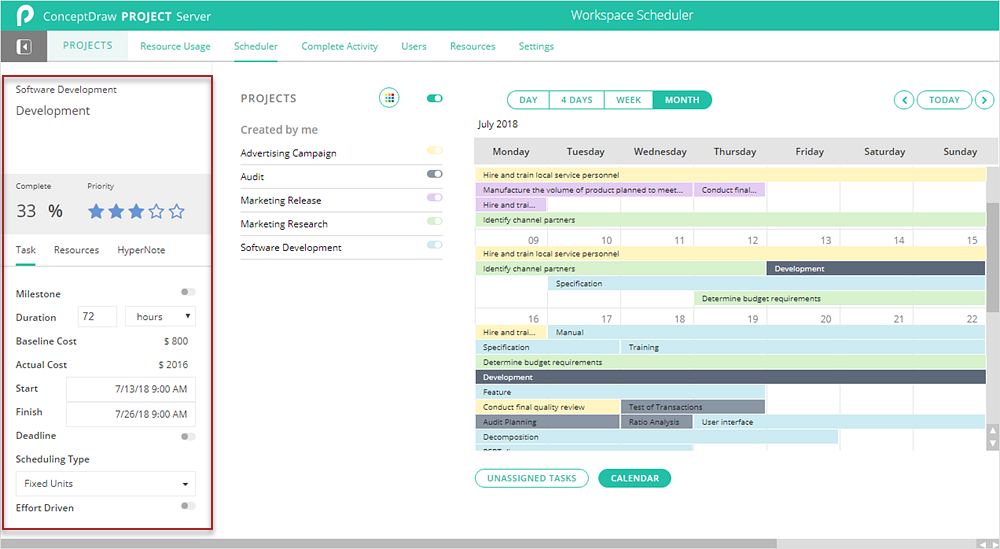This screenshot has width=1000, height=549.
Task: Click the Start date field
Action: (131, 389)
